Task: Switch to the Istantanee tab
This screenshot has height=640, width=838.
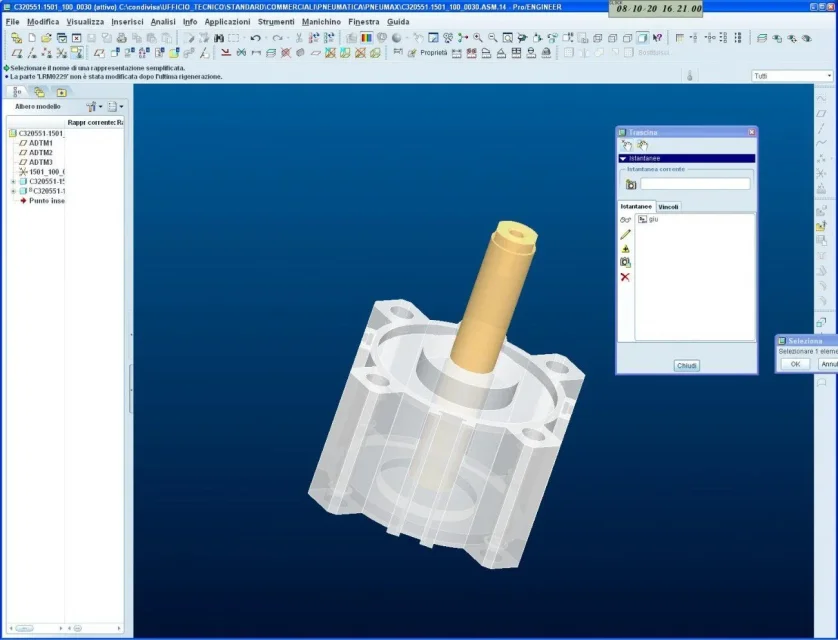Action: [636, 206]
